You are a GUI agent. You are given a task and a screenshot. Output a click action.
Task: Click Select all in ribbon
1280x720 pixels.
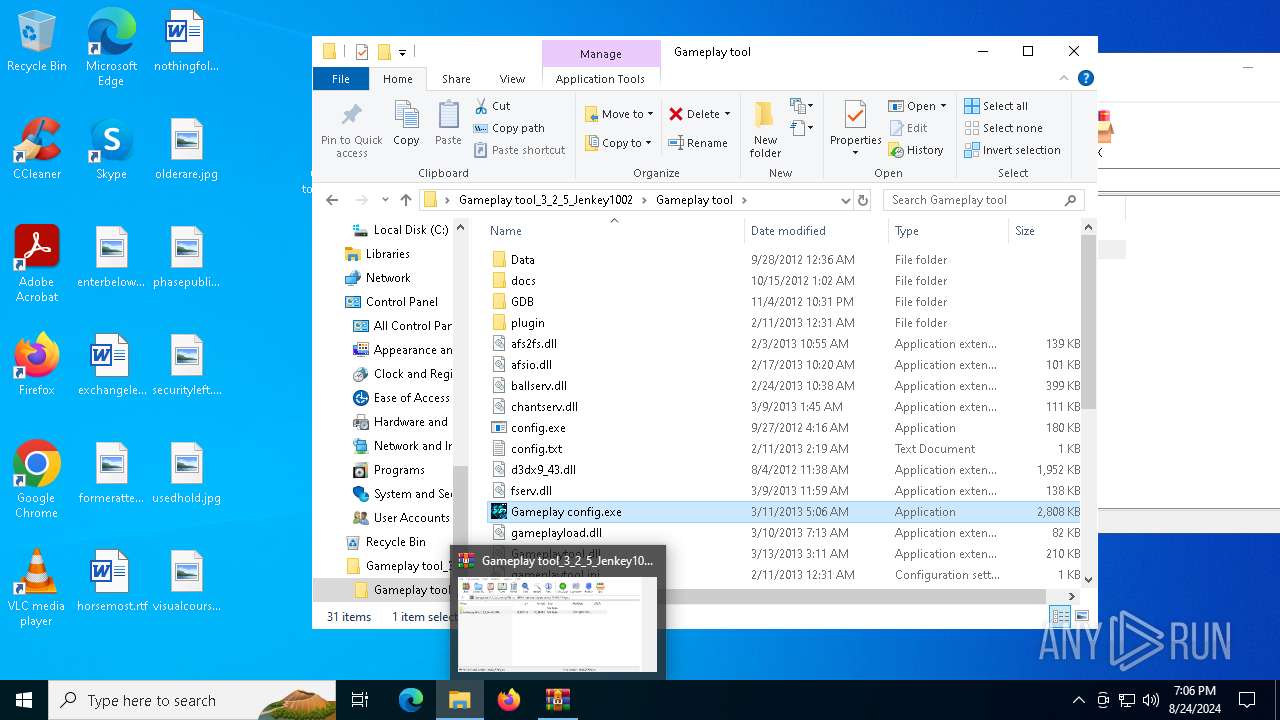996,106
